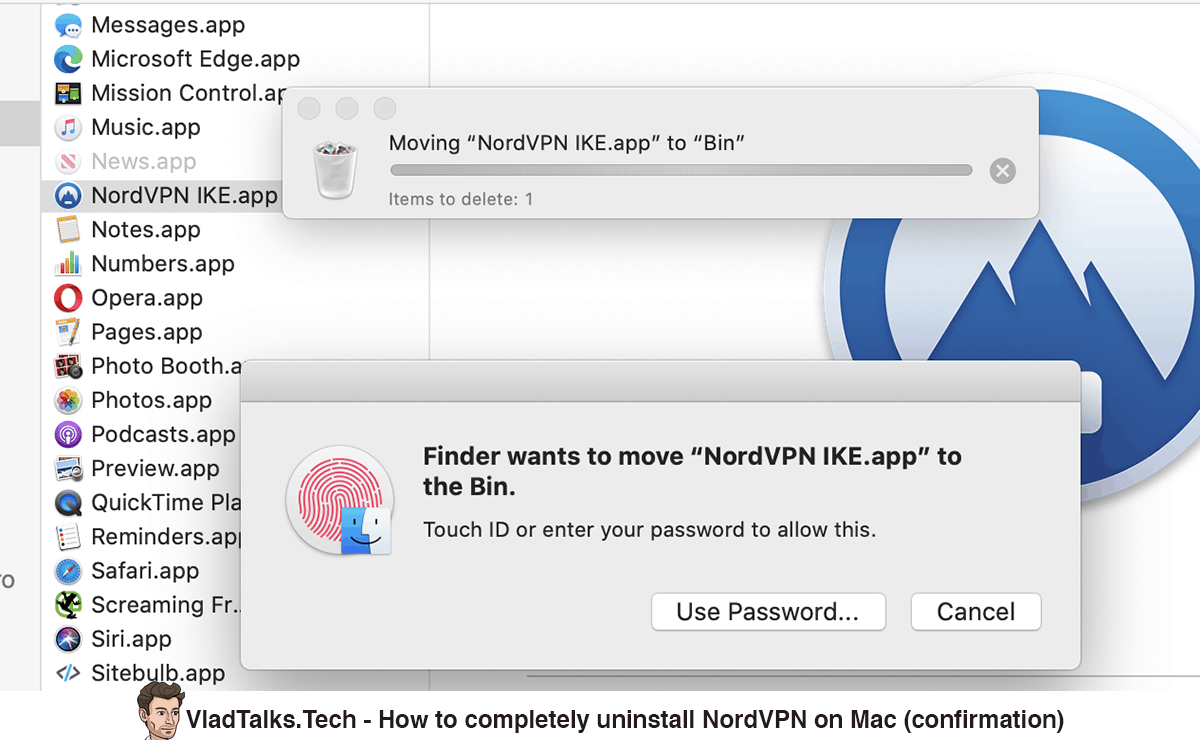
Task: Select the Preview.app file name
Action: click(x=155, y=468)
